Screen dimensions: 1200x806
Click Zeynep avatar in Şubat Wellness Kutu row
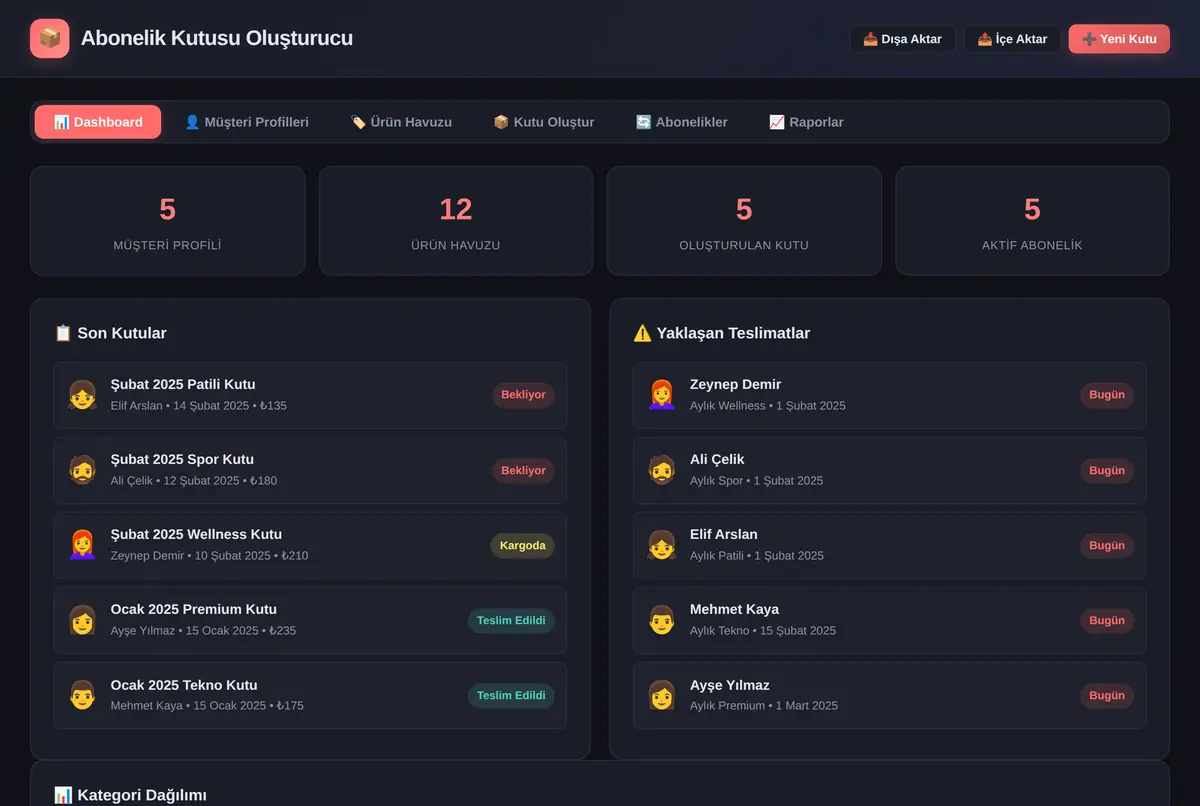pyautogui.click(x=82, y=545)
